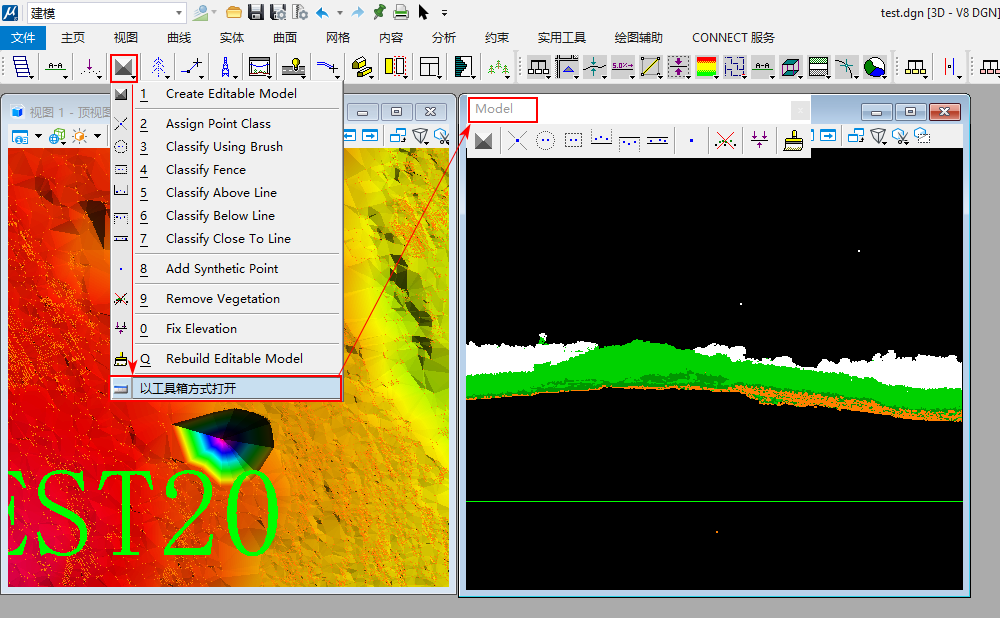Viewport: 1000px width, 618px height.
Task: Click 以工具箱方式打开 menu option
Action: (x=188, y=388)
